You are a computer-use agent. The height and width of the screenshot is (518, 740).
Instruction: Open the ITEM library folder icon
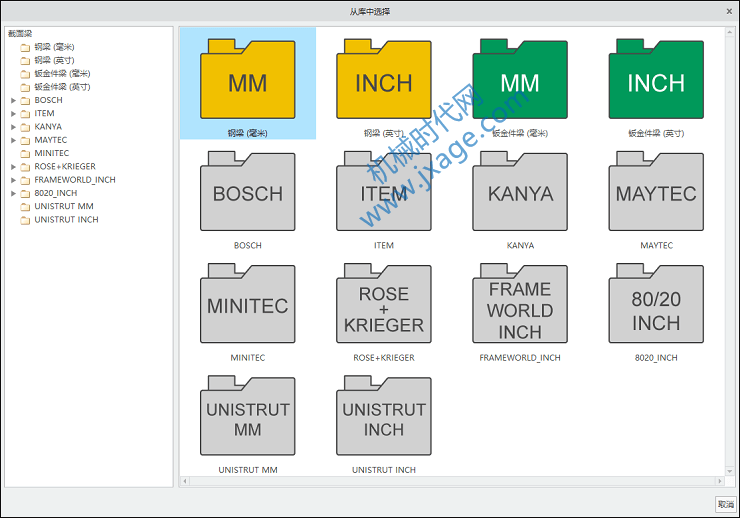click(x=384, y=191)
